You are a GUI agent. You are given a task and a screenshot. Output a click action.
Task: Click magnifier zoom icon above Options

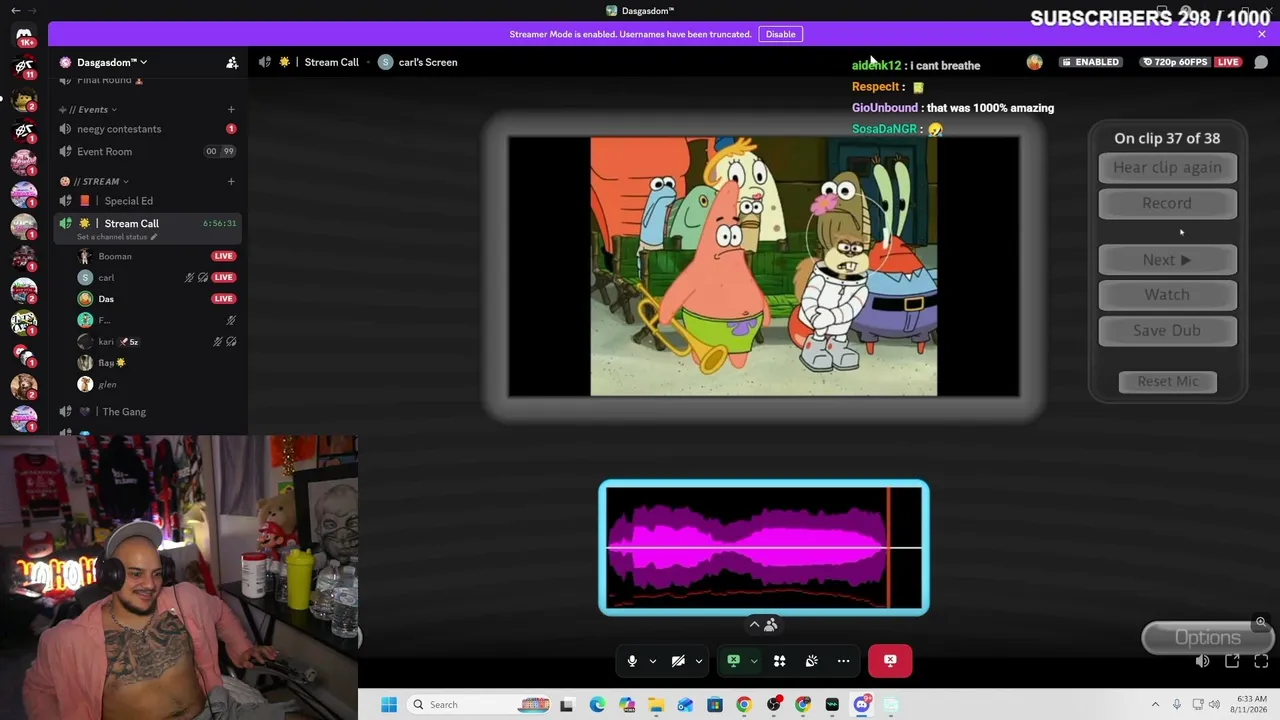1261,622
